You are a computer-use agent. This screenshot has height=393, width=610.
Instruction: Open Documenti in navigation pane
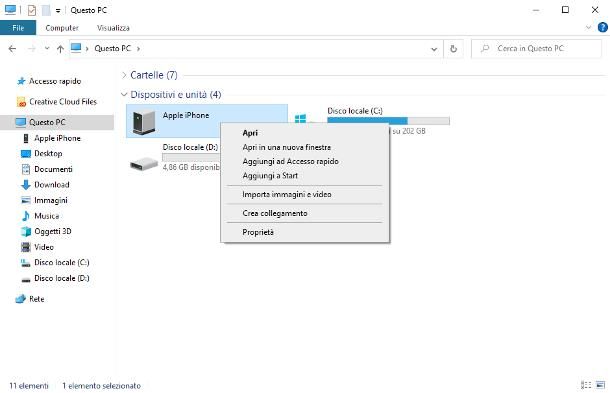tap(53, 169)
